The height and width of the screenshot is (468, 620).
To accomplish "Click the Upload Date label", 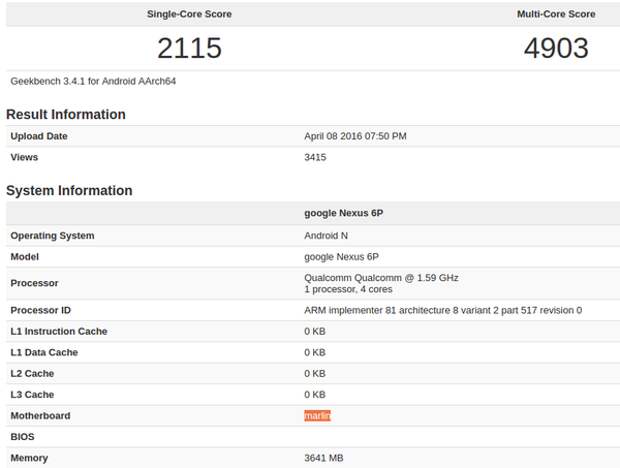I will [39, 136].
